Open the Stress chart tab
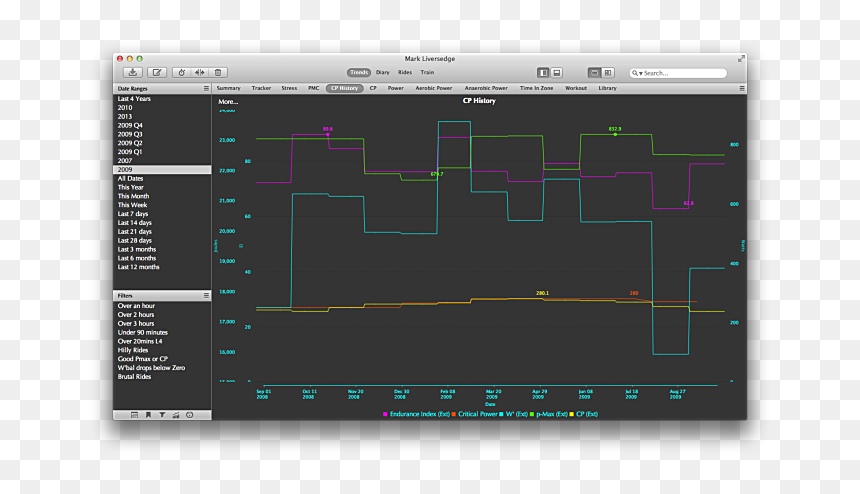Image resolution: width=860 pixels, height=494 pixels. tap(289, 88)
